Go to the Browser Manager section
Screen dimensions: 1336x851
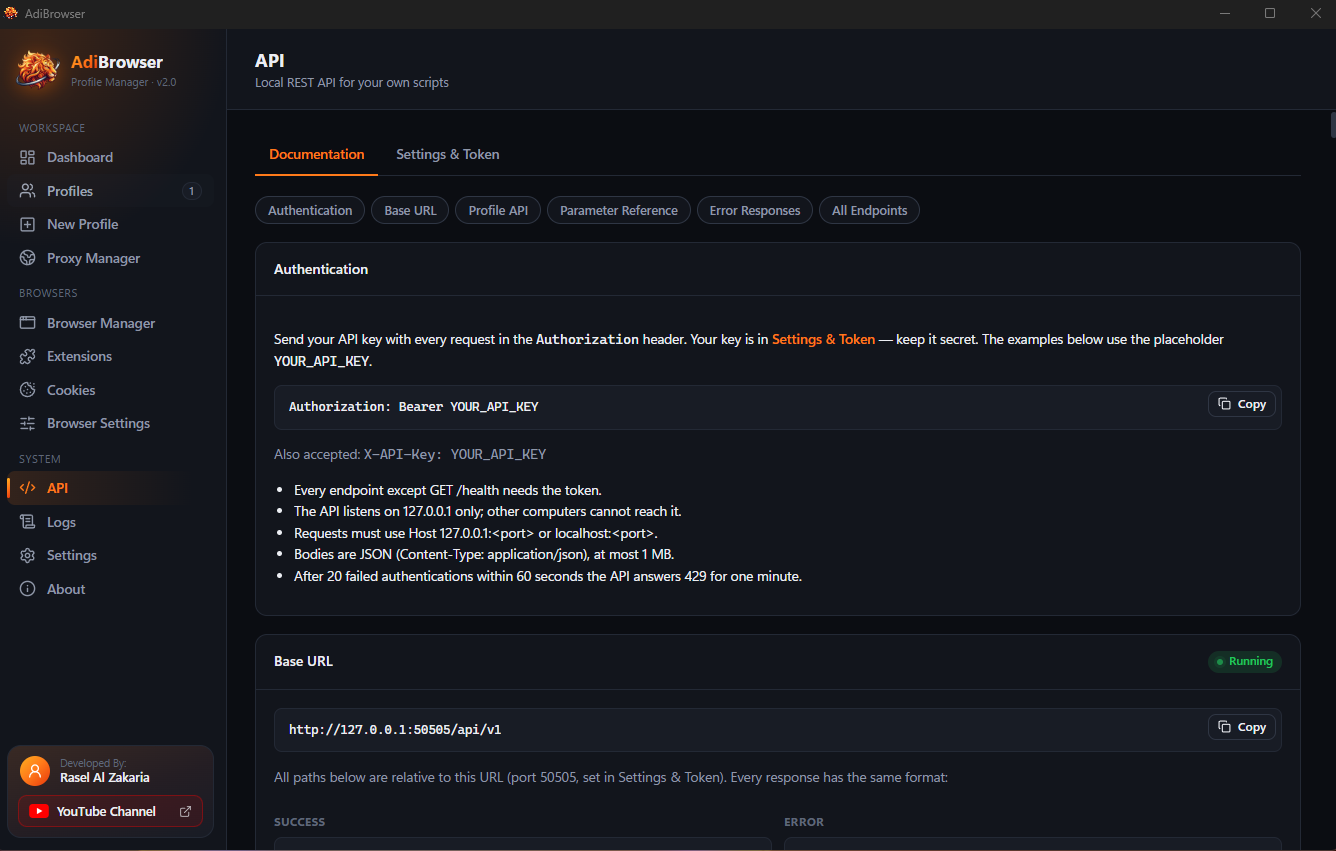point(110,323)
